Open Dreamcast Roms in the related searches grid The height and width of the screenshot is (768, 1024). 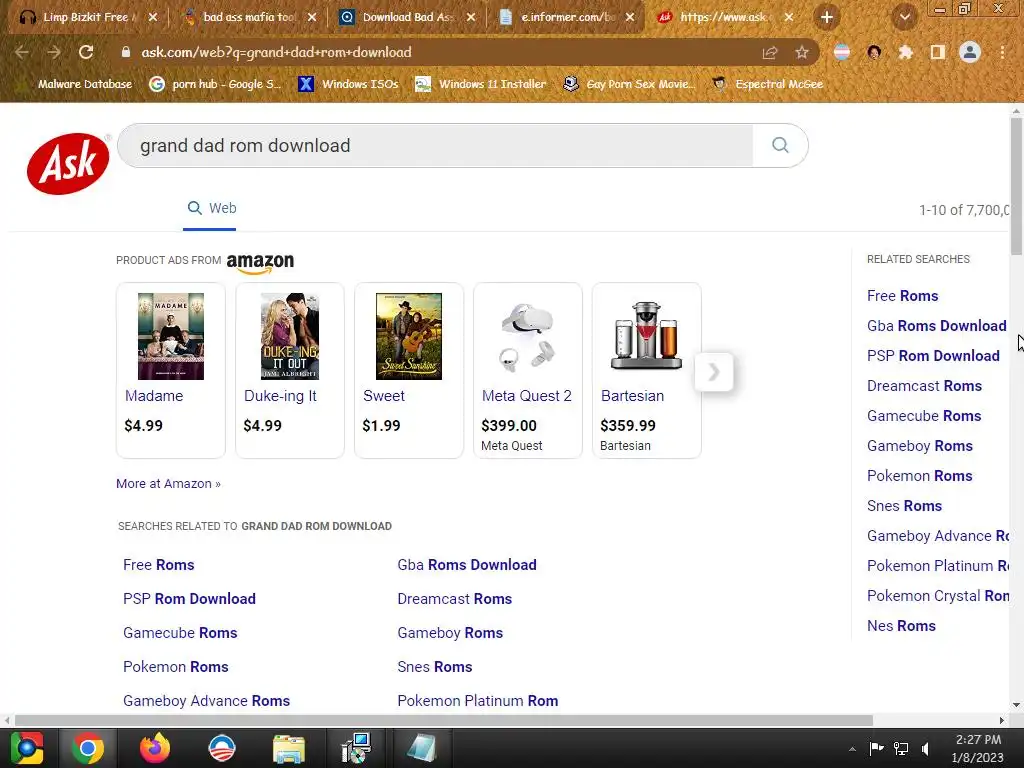[x=455, y=599]
